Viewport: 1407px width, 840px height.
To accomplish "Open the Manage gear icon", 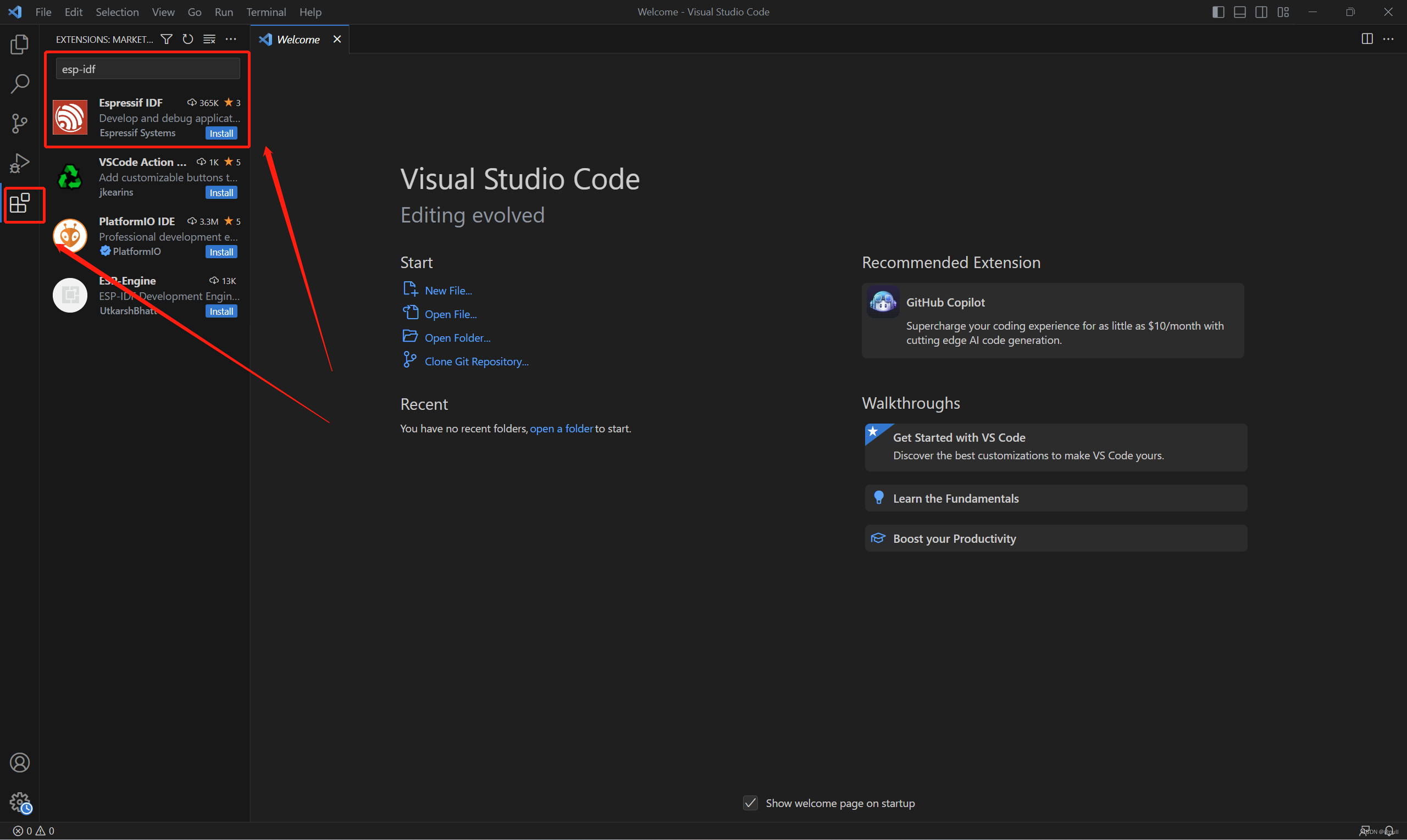I will click(20, 802).
